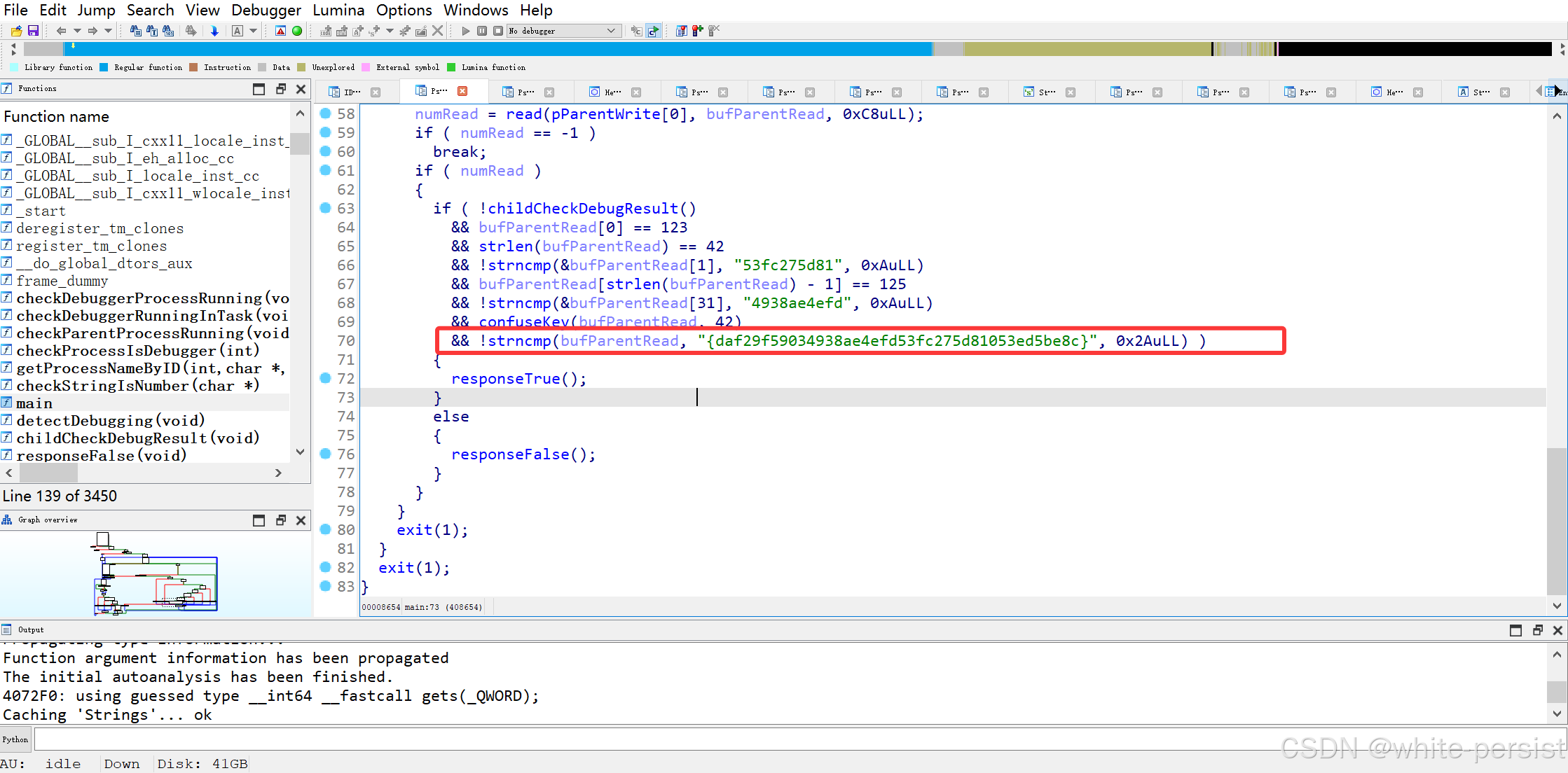Expand dropdown arrow beside Jump forward
The width and height of the screenshot is (1568, 773).
pyautogui.click(x=108, y=31)
